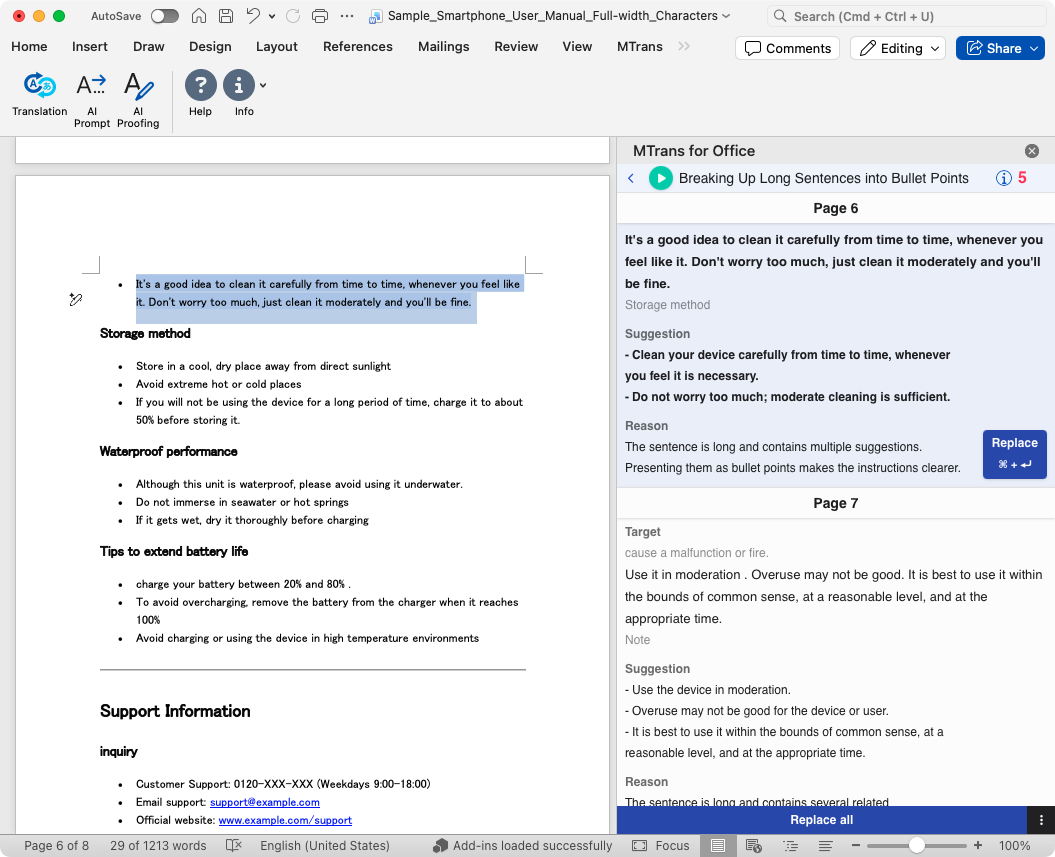Click the green play button in MTrans panel
The height and width of the screenshot is (857, 1055).
tap(660, 178)
